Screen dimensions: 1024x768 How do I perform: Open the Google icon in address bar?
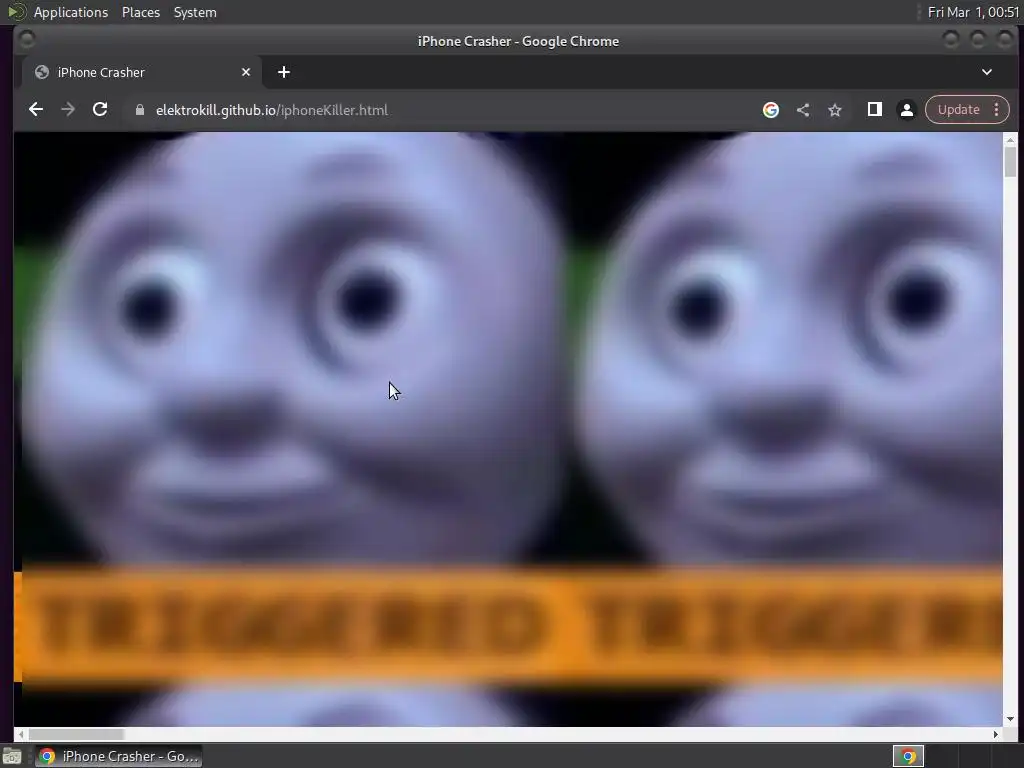(x=771, y=110)
